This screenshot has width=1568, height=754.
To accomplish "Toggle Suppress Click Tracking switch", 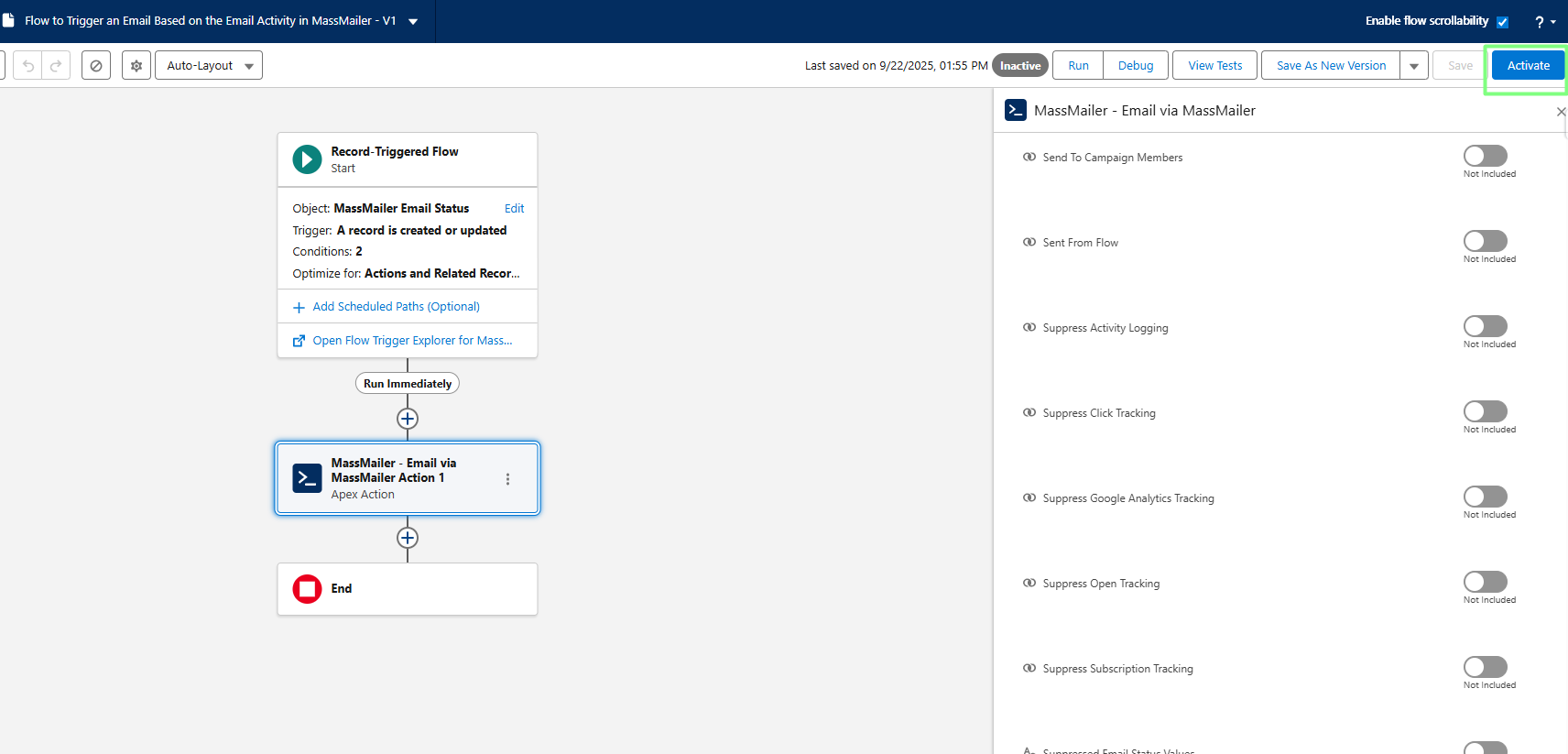I will (x=1485, y=411).
